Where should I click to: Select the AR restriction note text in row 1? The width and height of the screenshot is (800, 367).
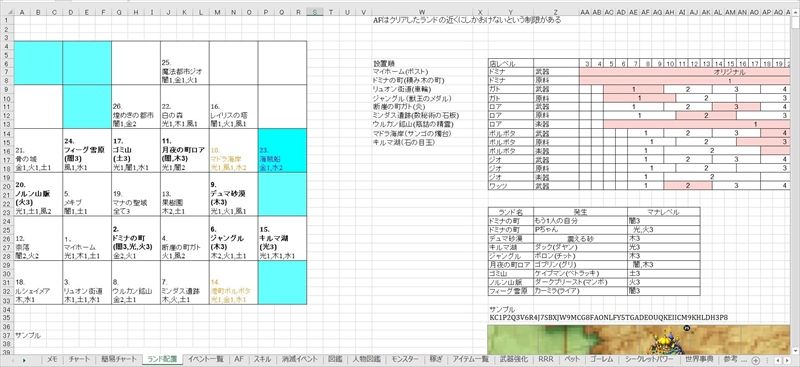click(x=467, y=20)
